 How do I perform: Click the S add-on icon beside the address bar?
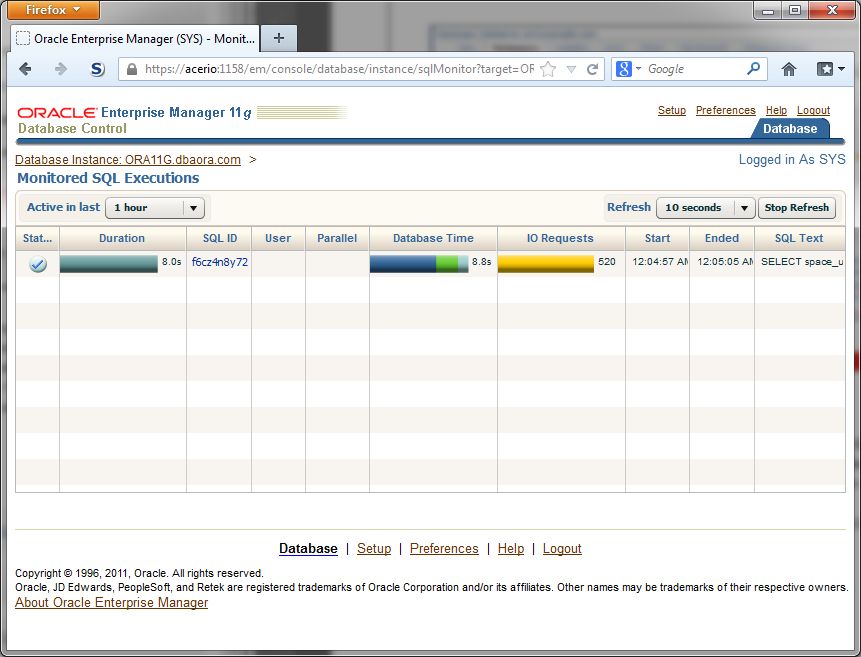coord(97,69)
